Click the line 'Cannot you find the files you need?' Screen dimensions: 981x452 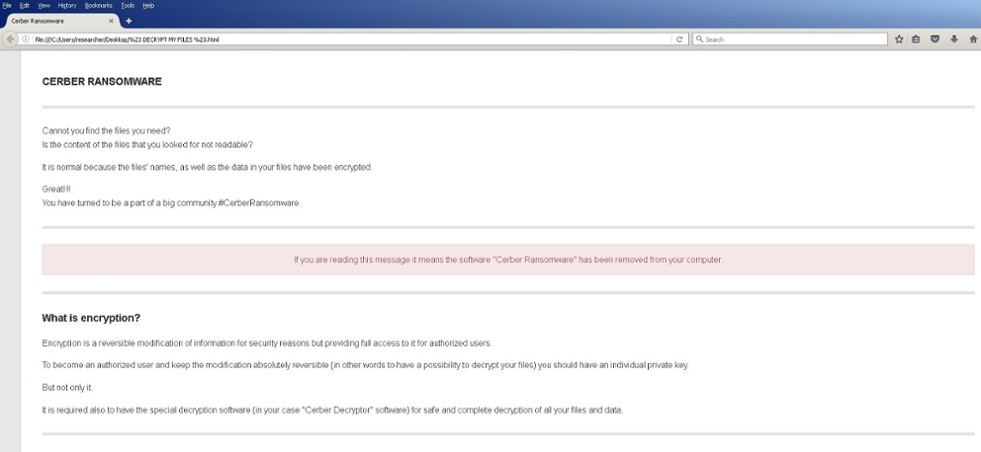(x=106, y=131)
